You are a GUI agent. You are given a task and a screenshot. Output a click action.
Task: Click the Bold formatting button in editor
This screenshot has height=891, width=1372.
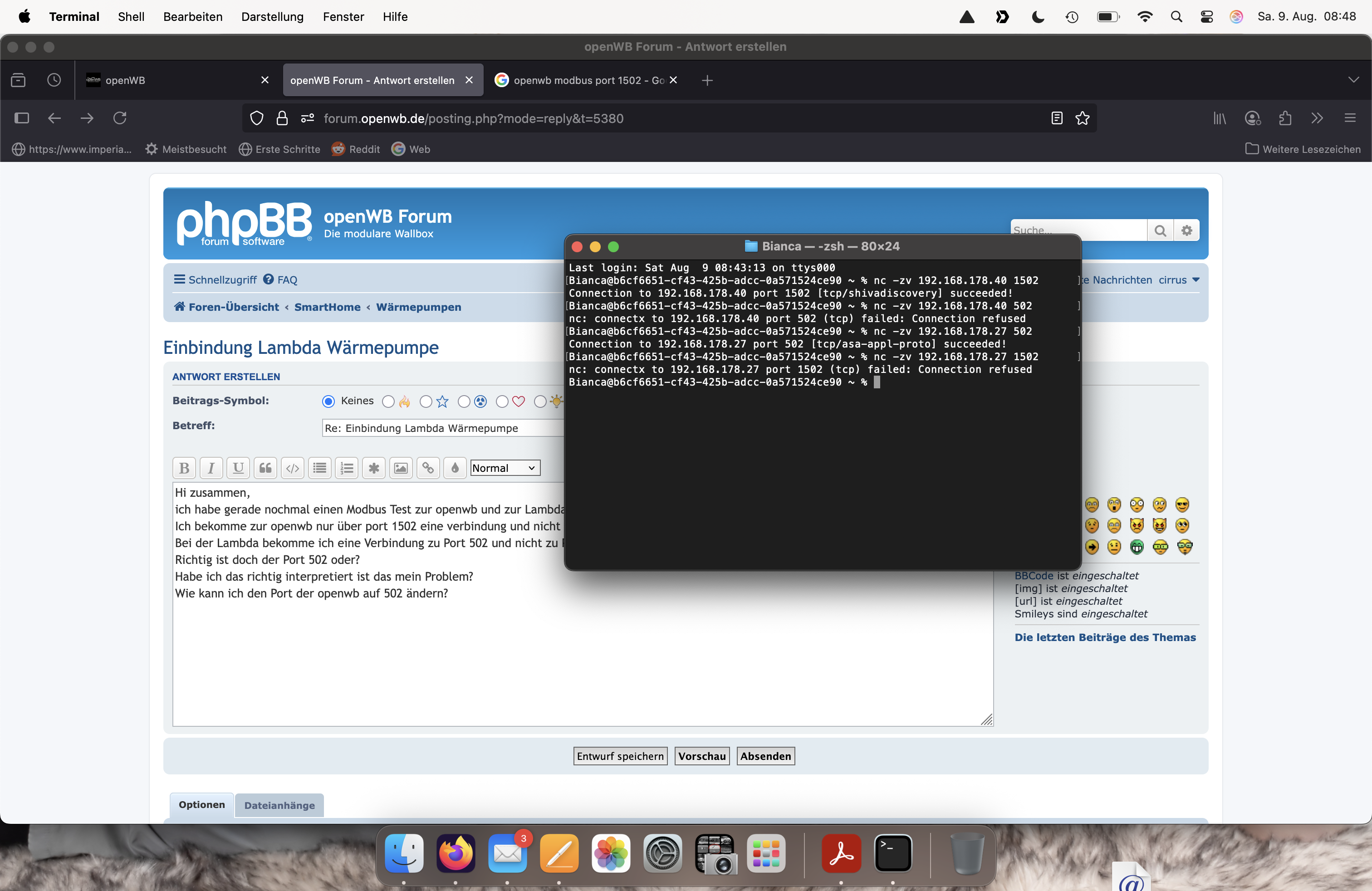(184, 468)
